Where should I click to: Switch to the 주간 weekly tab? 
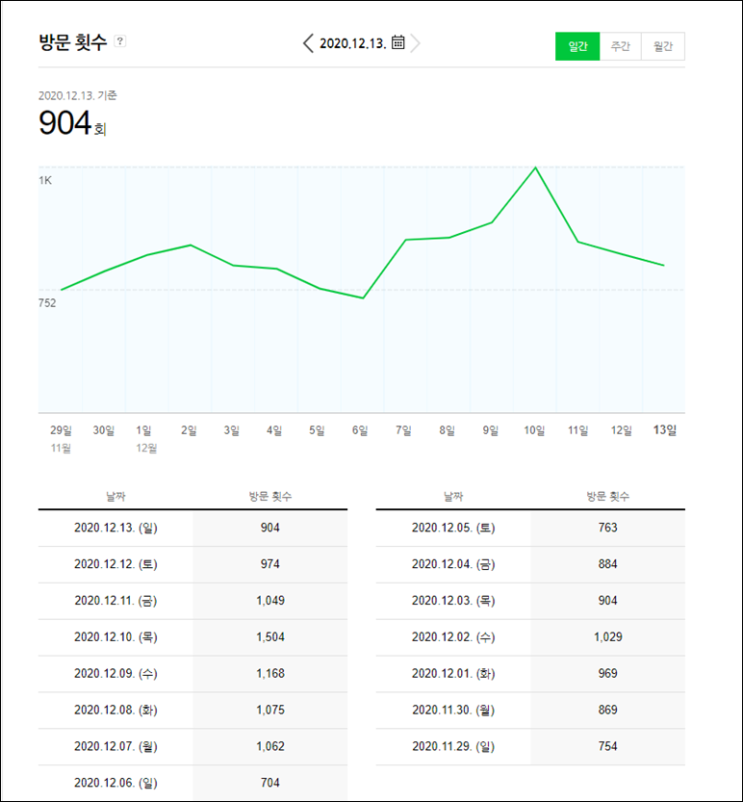[x=620, y=47]
